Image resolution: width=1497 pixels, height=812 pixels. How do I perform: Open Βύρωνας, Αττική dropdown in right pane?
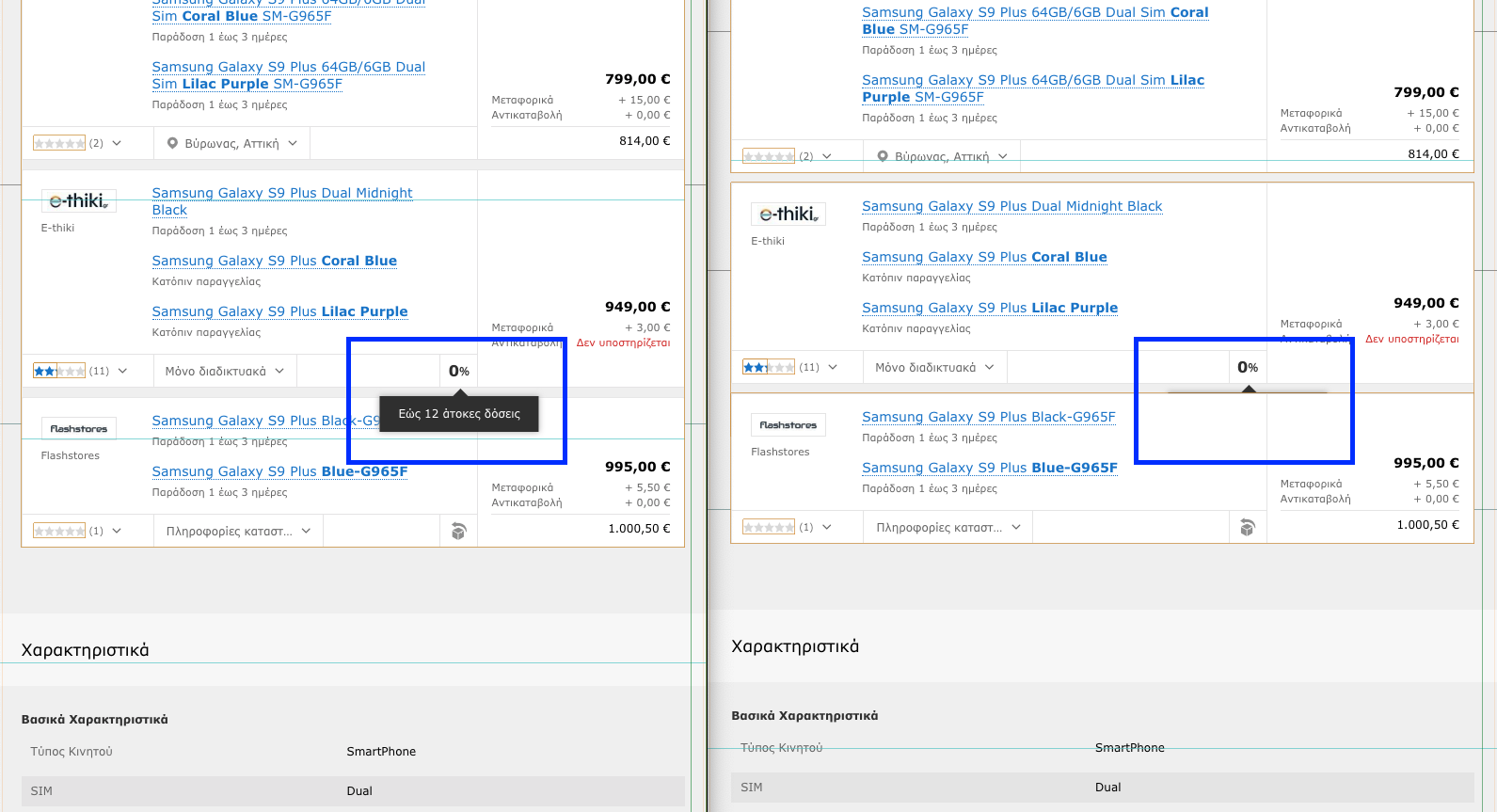[942, 156]
